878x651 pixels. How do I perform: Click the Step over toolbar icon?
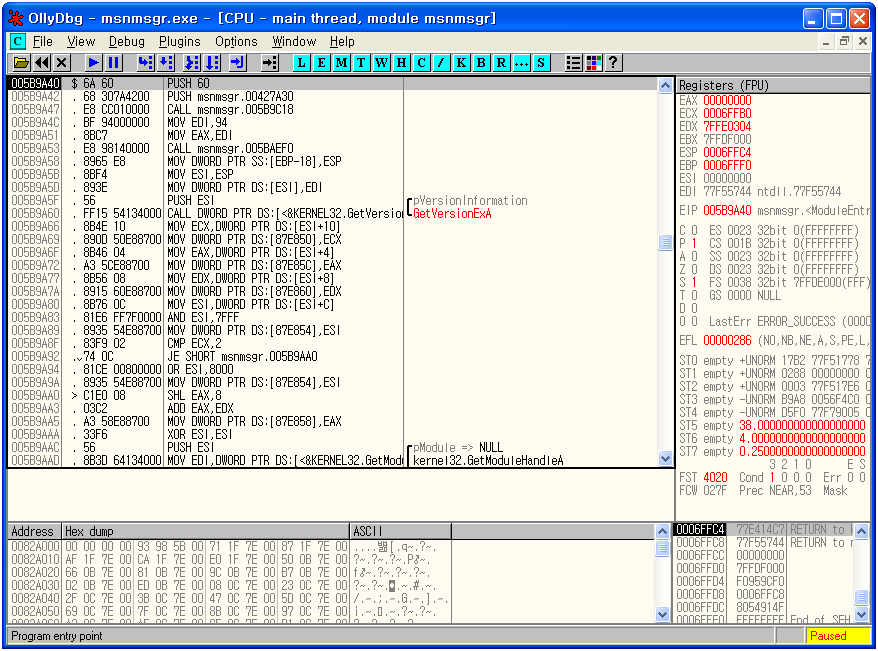click(166, 63)
